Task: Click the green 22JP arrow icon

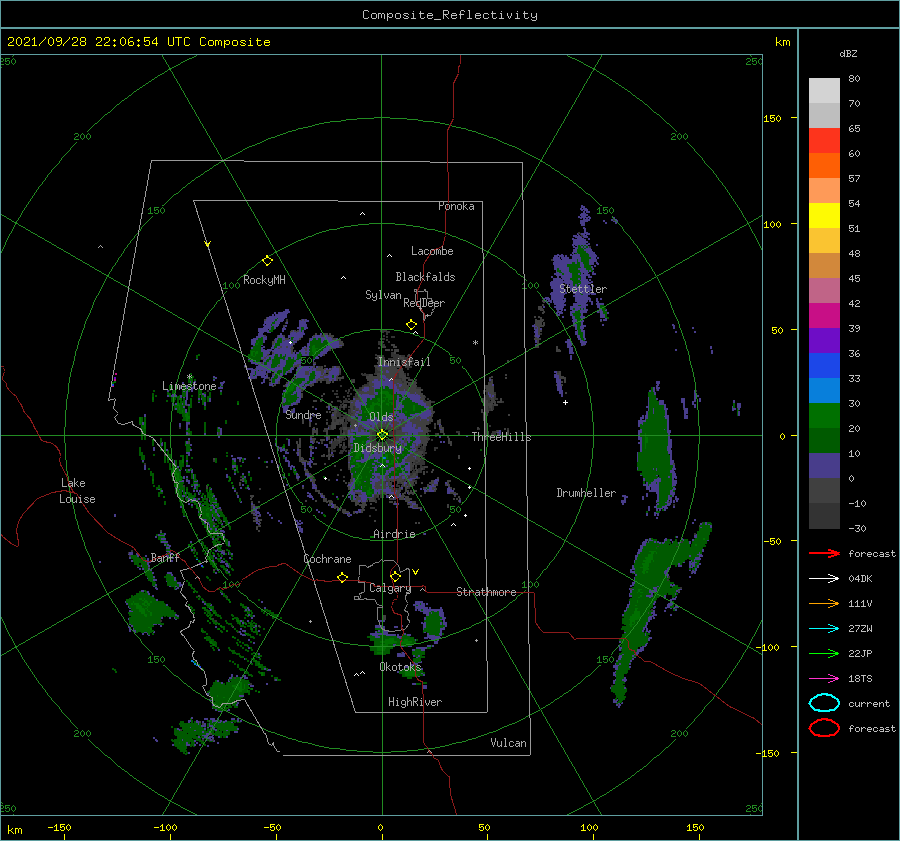Action: coord(824,653)
